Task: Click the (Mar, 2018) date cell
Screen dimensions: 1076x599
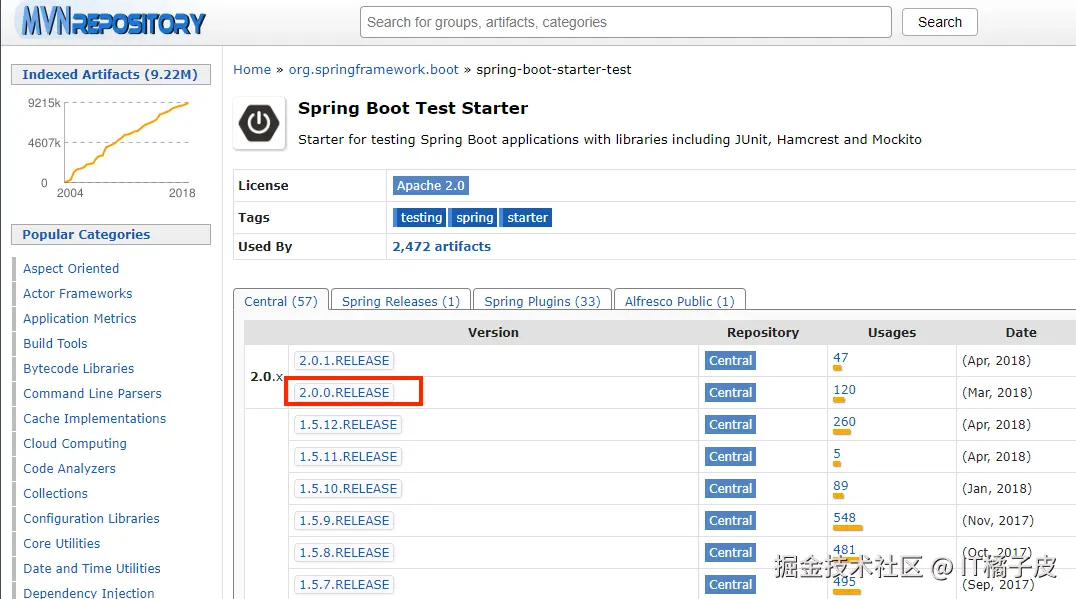Action: point(996,392)
